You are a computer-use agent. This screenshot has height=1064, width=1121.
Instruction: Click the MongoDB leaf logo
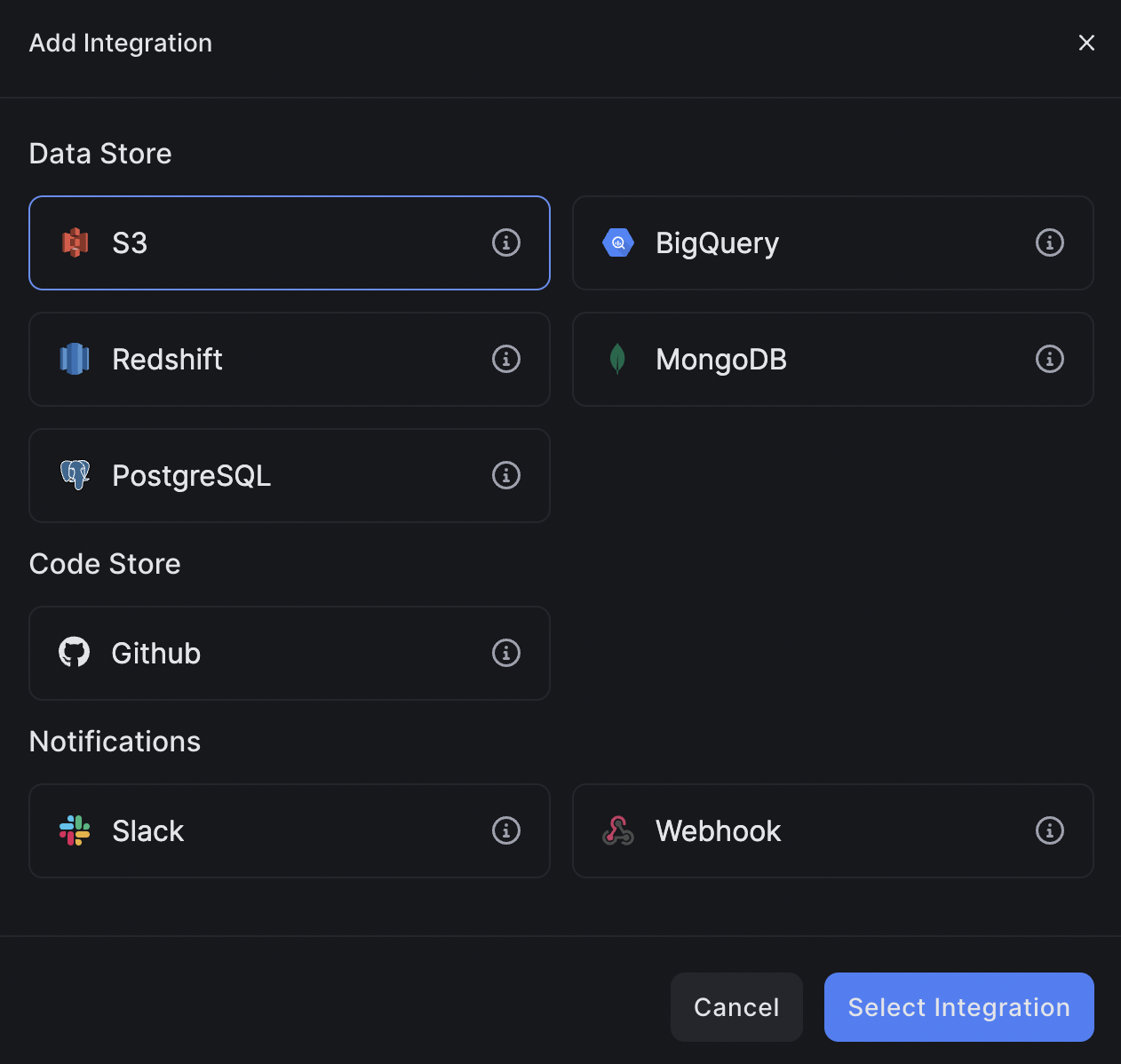(x=618, y=359)
